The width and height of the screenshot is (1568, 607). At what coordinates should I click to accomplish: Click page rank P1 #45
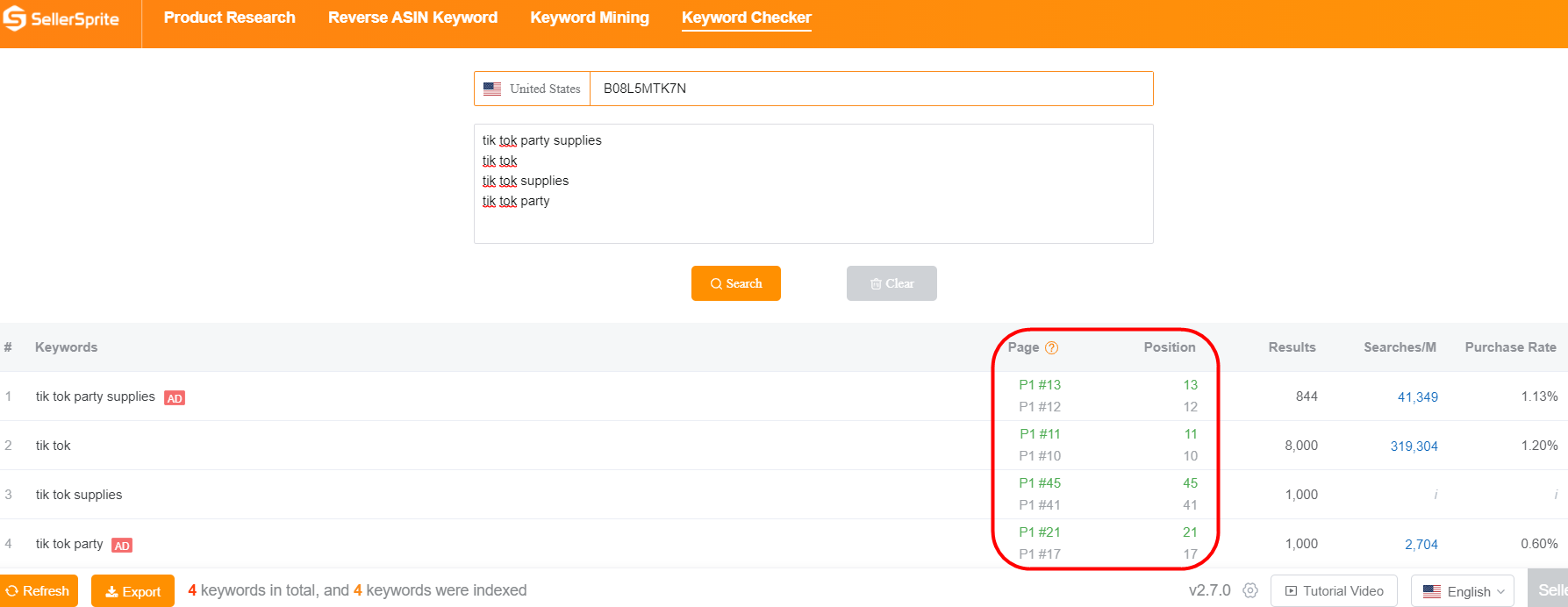pyautogui.click(x=1040, y=483)
